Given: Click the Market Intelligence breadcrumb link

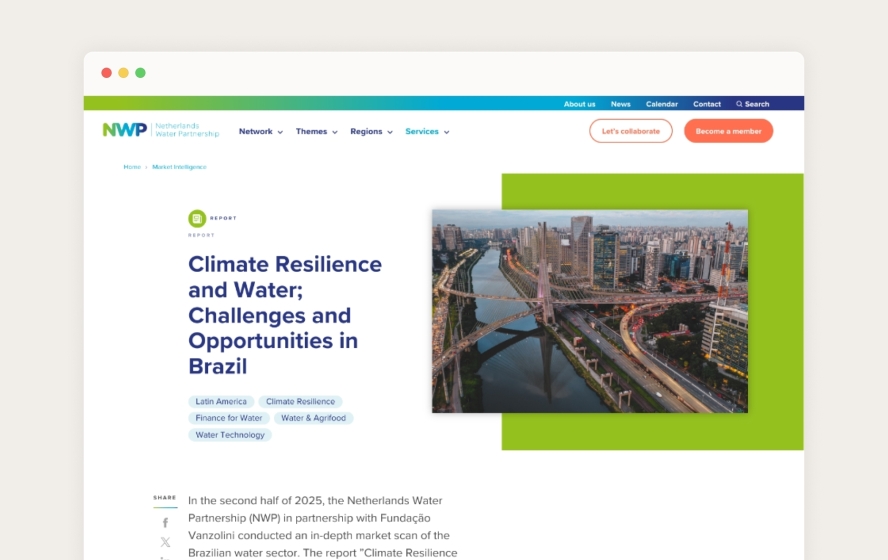Looking at the screenshot, I should coord(179,167).
